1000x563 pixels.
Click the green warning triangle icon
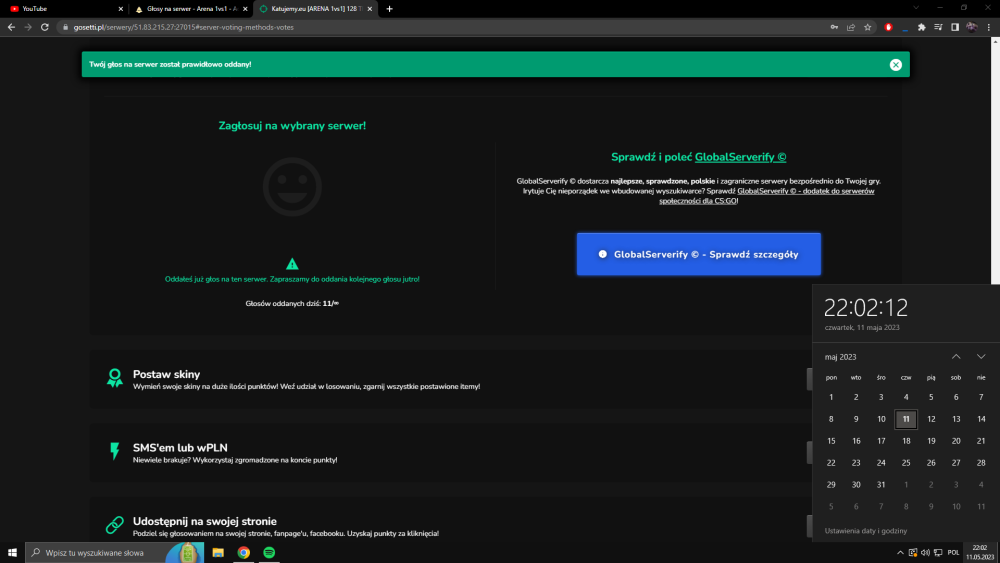[292, 263]
